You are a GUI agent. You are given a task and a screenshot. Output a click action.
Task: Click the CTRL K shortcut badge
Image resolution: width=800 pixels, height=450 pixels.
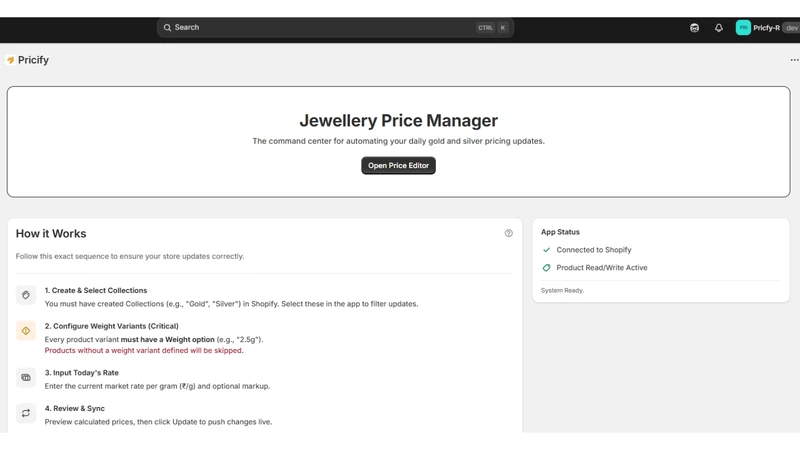click(492, 28)
